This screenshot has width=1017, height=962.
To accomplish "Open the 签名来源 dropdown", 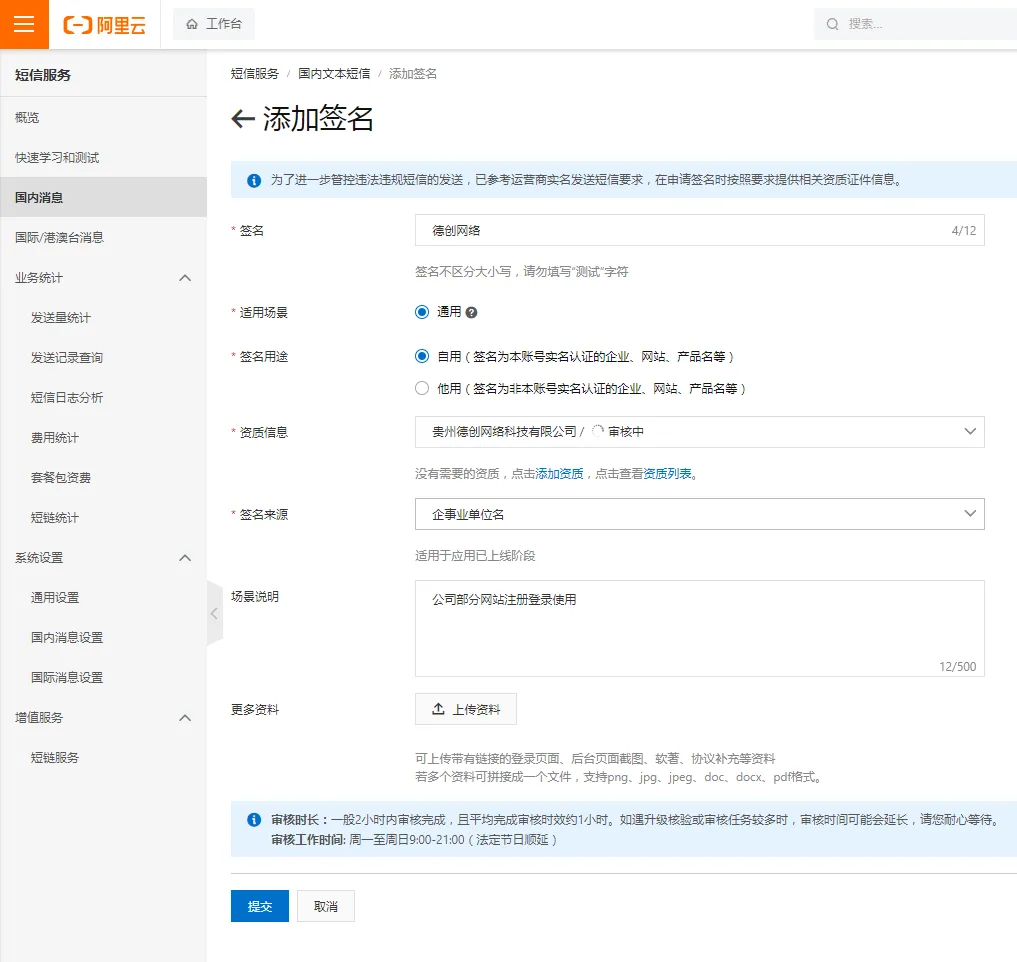I will pyautogui.click(x=968, y=514).
